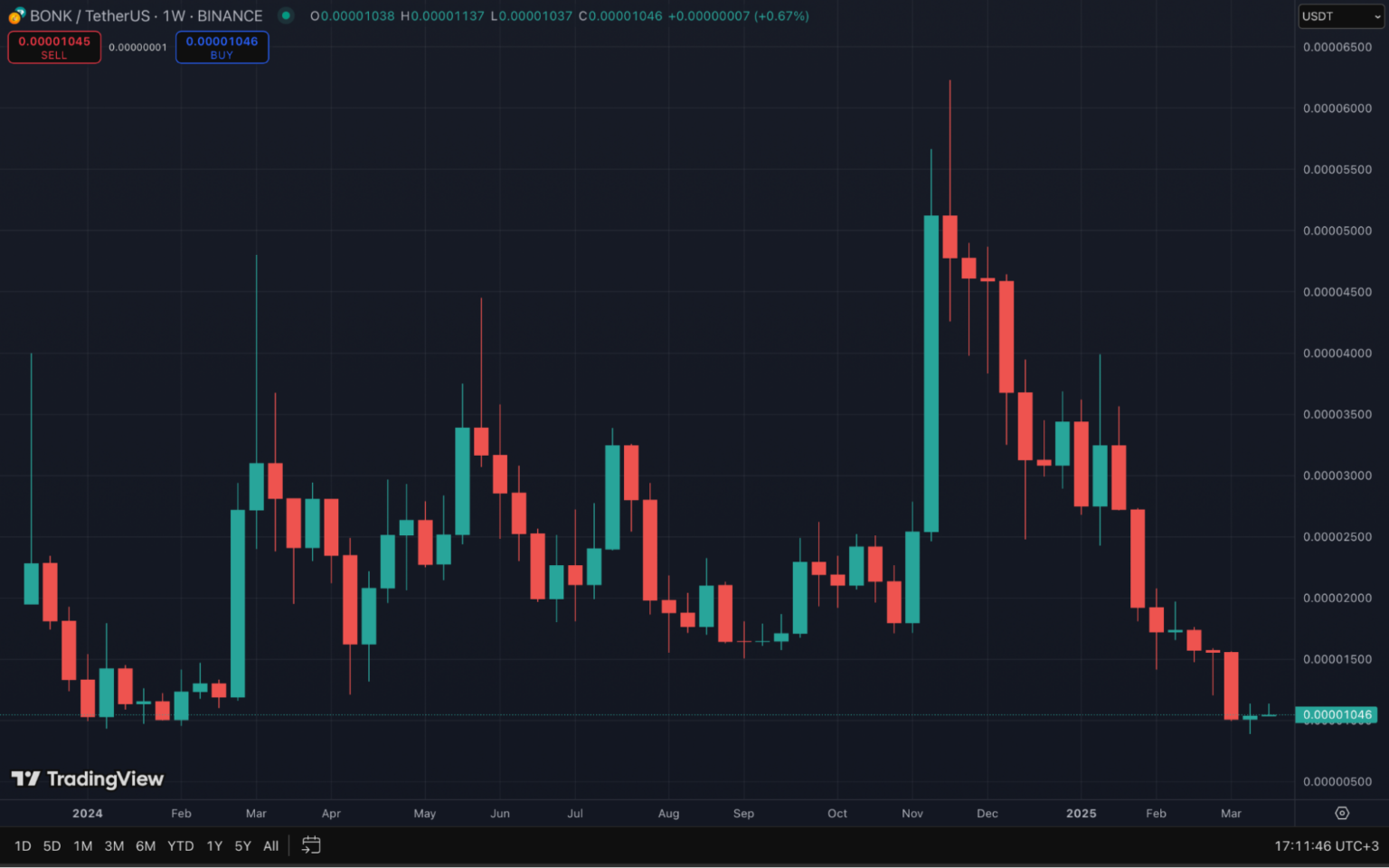
Task: Click the 0.00006500 price axis label
Action: point(1337,47)
